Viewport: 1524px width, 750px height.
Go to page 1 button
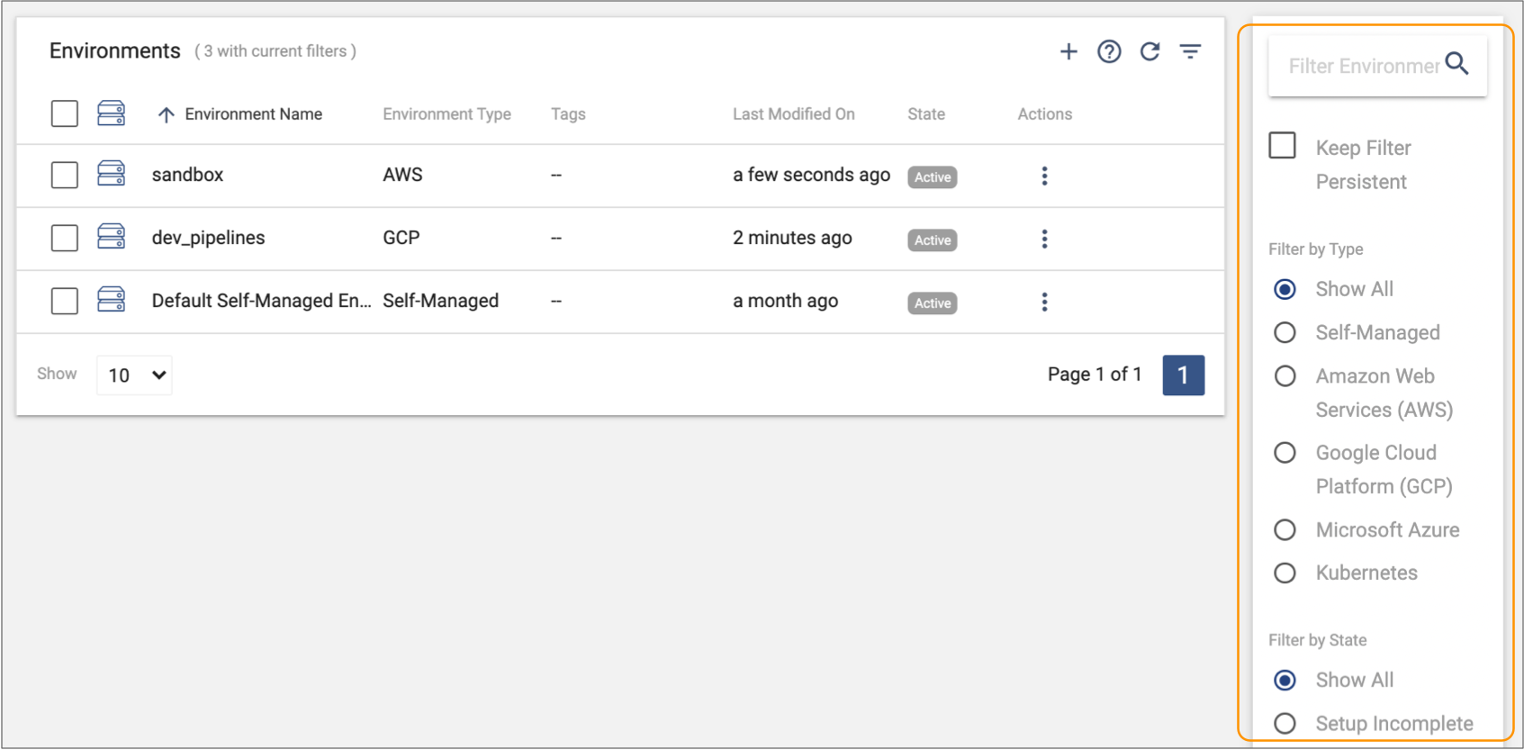[x=1183, y=375]
